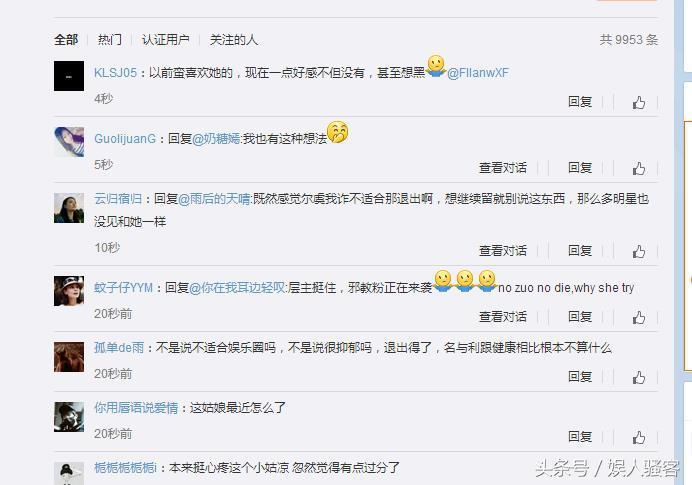Like 你用唇语说爱情's comment
The height and width of the screenshot is (485, 692).
pyautogui.click(x=639, y=437)
